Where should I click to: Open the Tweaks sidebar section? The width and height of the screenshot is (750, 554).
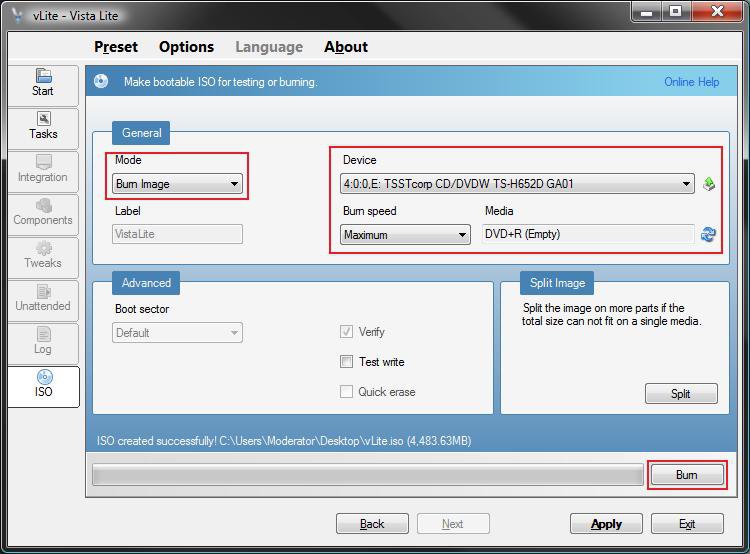[x=43, y=258]
